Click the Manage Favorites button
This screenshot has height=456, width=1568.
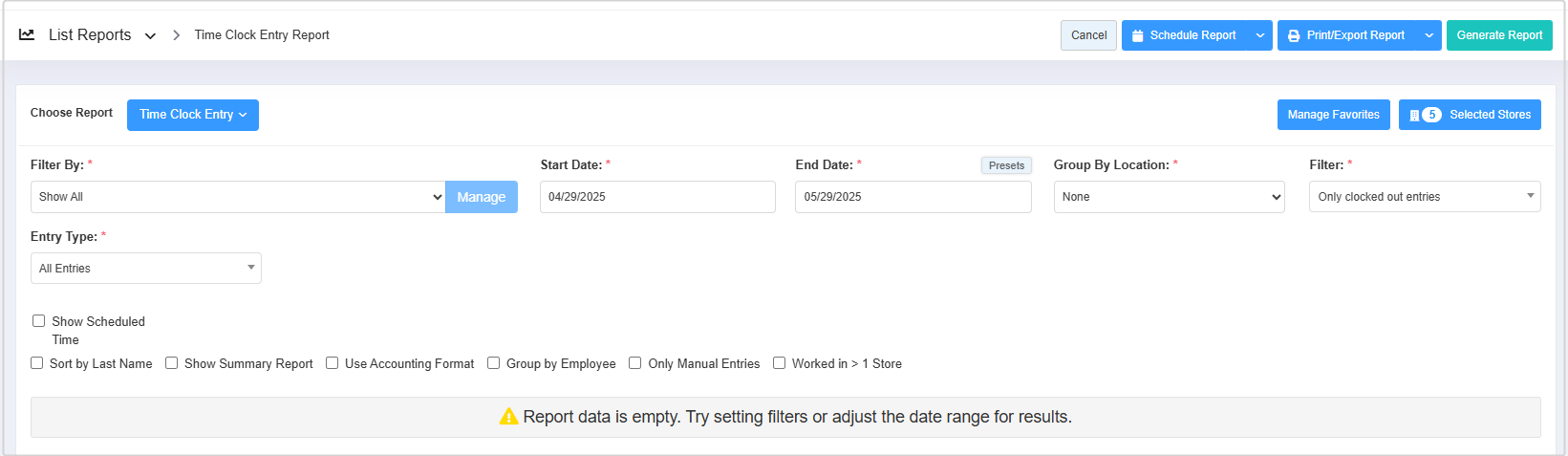[1333, 115]
